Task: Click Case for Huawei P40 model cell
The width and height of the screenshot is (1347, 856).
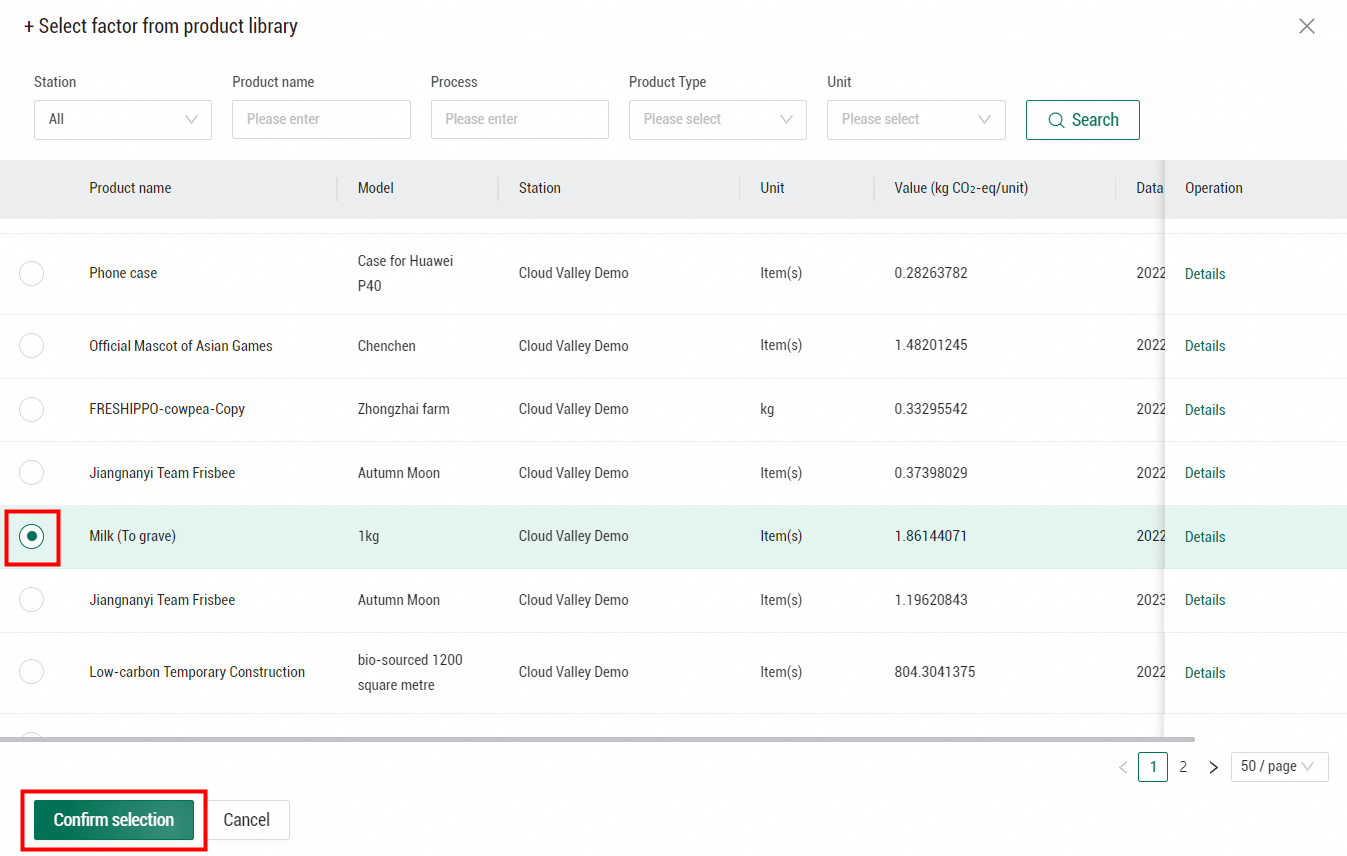Action: [x=405, y=273]
